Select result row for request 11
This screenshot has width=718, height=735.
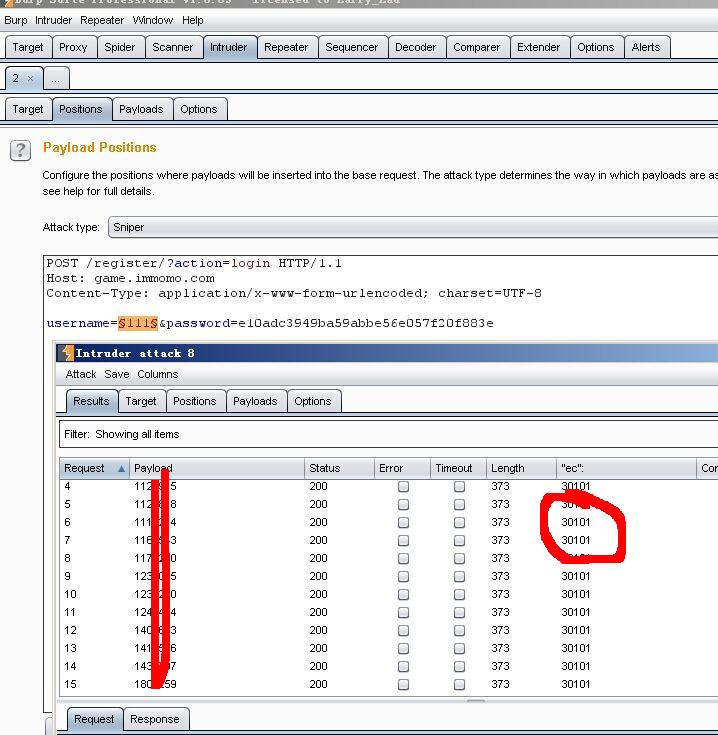[x=389, y=612]
